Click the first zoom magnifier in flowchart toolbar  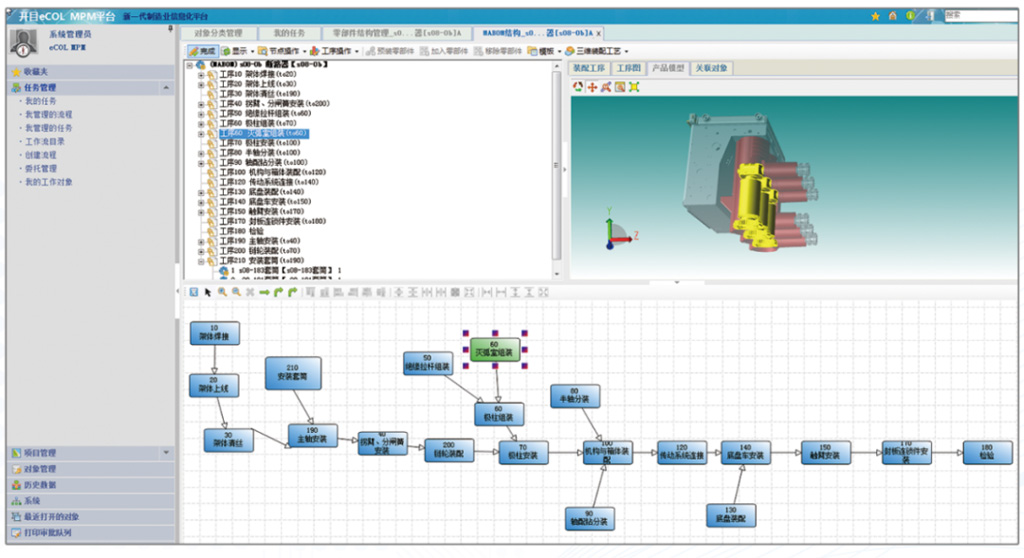pyautogui.click(x=222, y=292)
